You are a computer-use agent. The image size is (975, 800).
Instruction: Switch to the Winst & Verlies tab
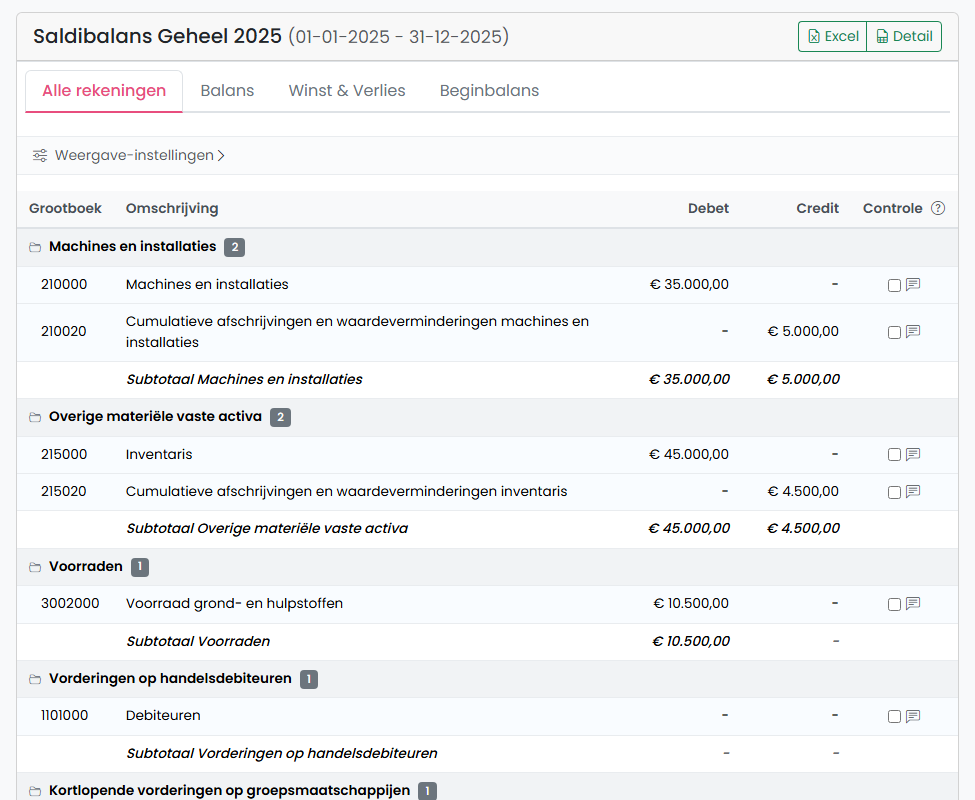tap(347, 91)
